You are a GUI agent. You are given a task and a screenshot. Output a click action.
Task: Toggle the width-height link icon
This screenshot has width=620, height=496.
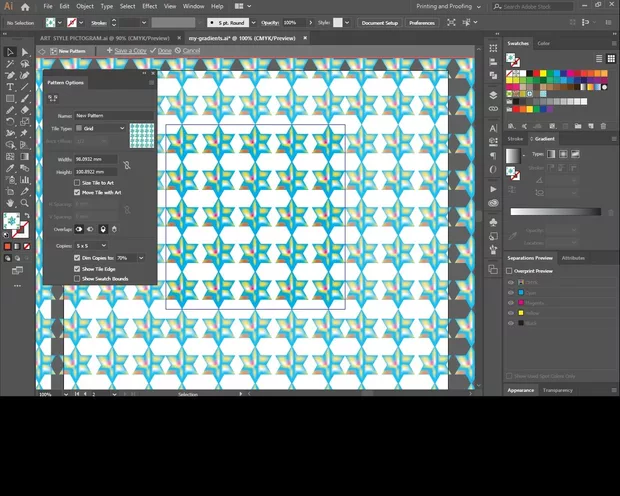click(x=127, y=165)
